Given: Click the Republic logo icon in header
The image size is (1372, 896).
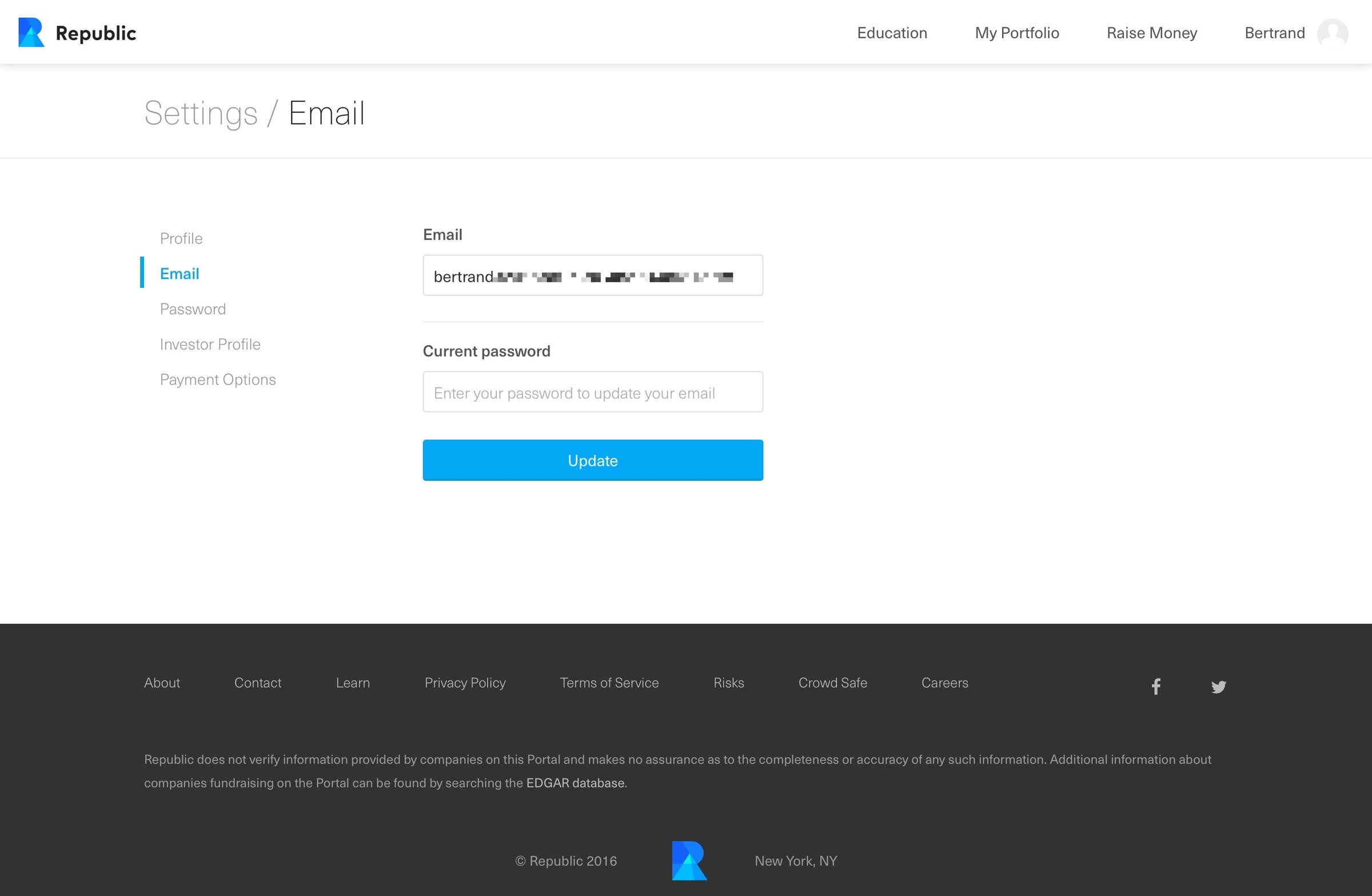Looking at the screenshot, I should pos(31,32).
